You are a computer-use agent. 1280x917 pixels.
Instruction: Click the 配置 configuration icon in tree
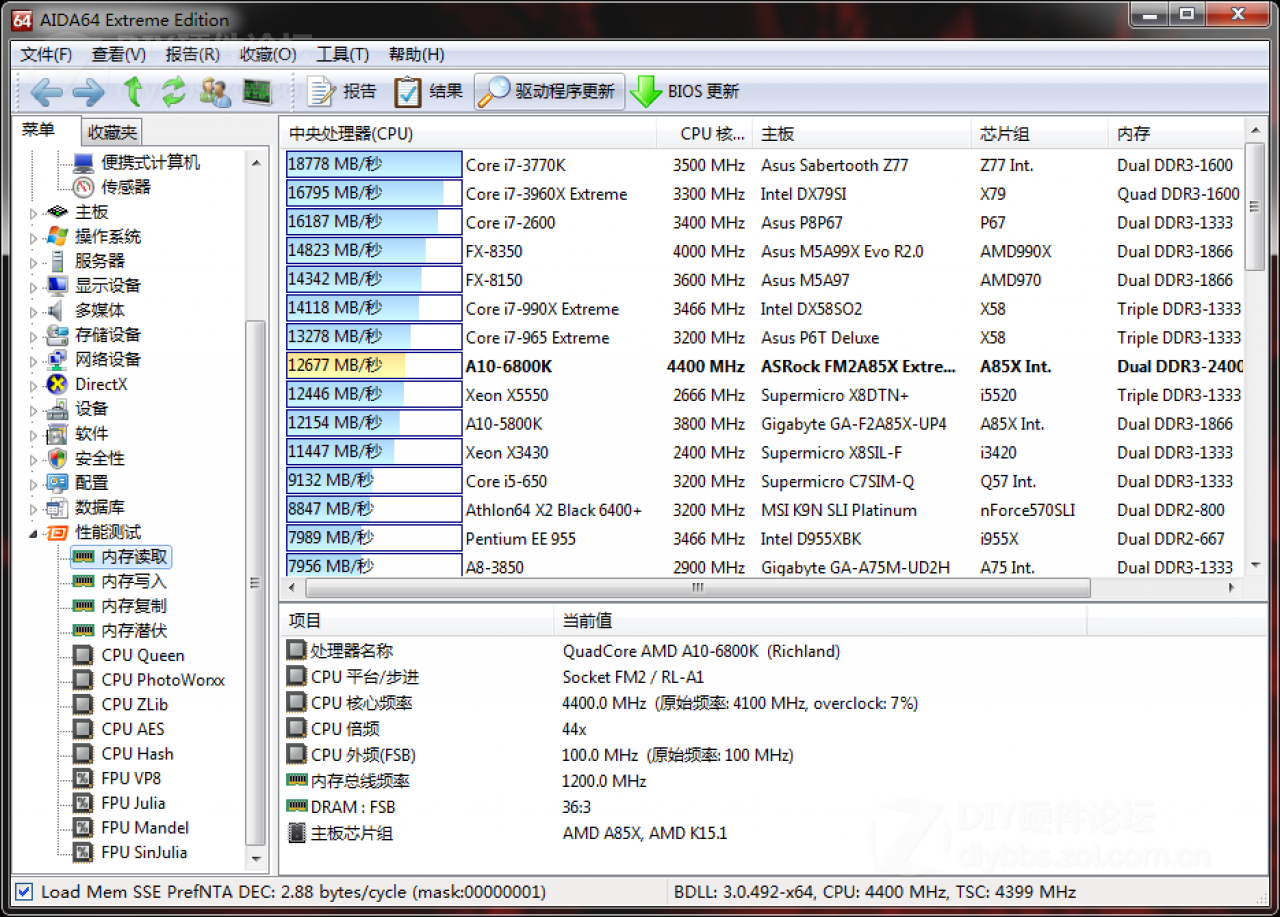point(57,482)
